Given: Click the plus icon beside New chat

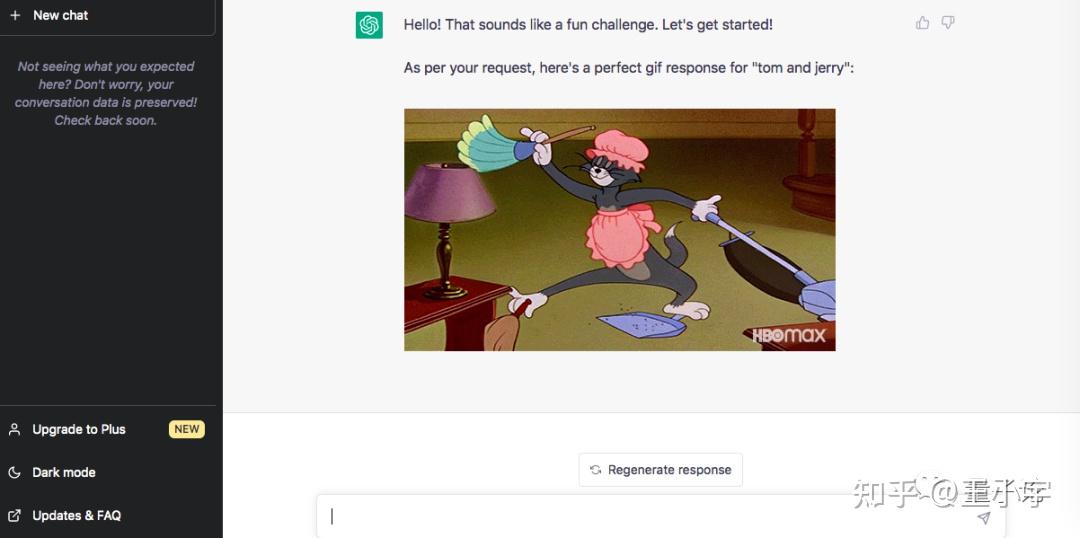Looking at the screenshot, I should tap(14, 15).
